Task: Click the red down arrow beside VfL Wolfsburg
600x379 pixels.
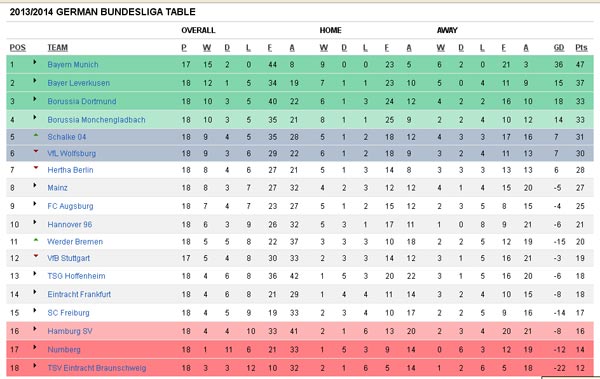Action: click(x=36, y=151)
